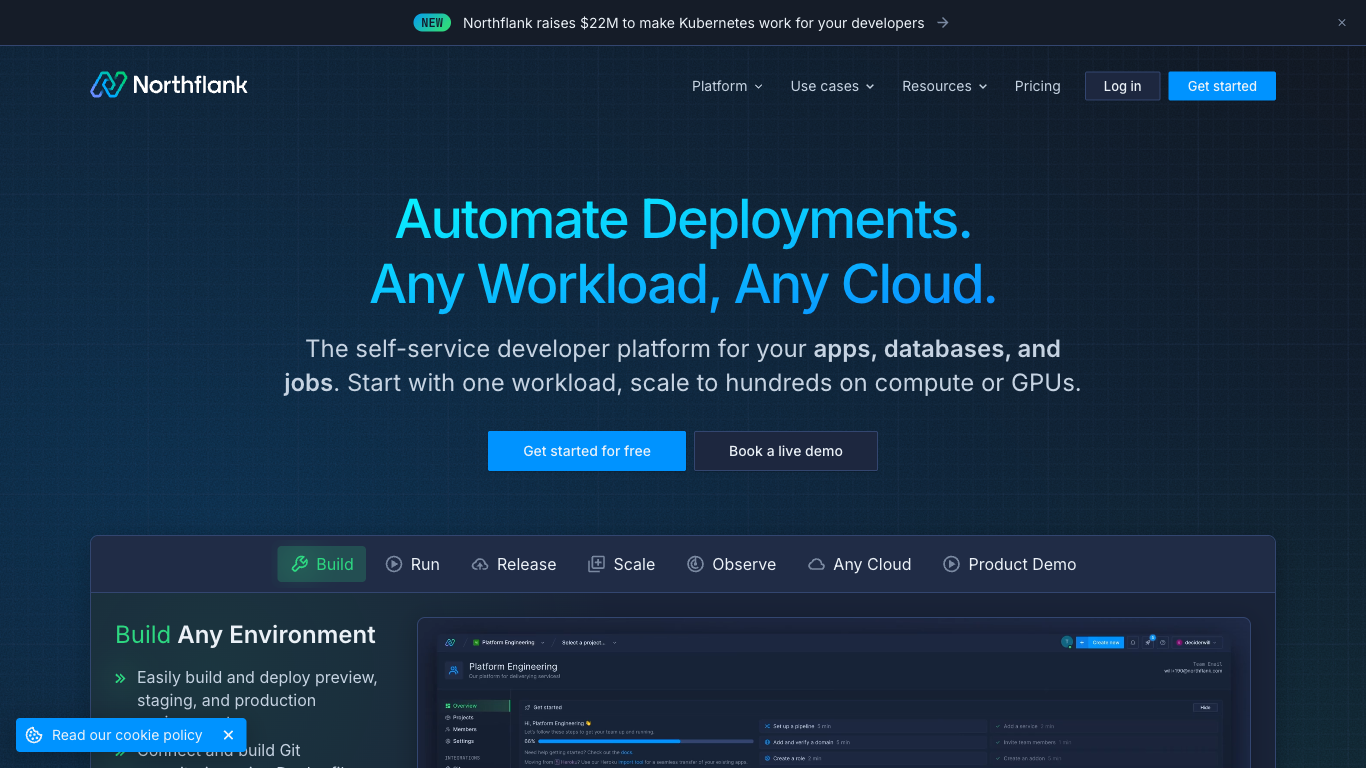
Task: Click the arrow icon in the announcement banner
Action: [943, 22]
